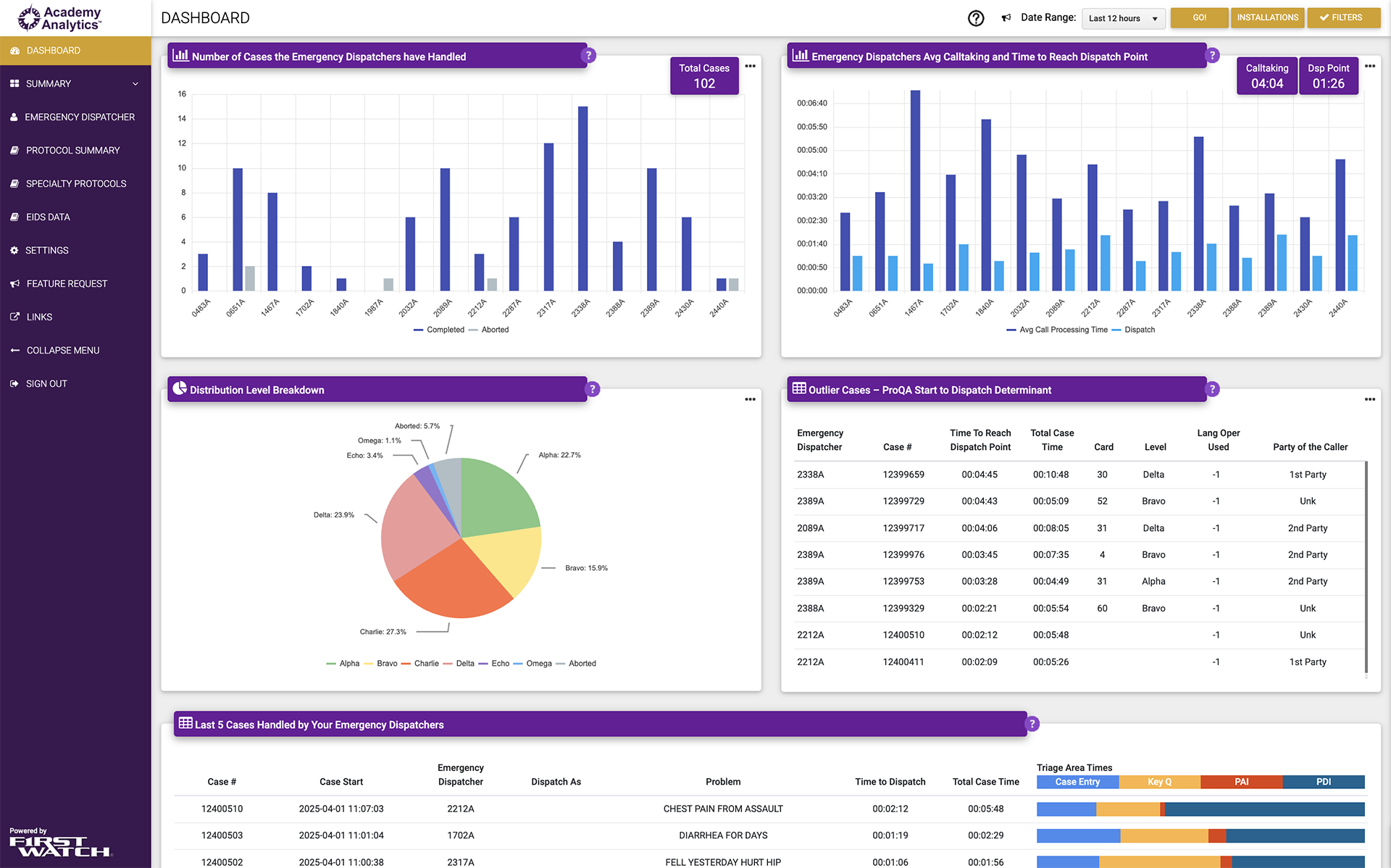Open the Emergency Dispatcher section in the sidebar
This screenshot has width=1391, height=868.
click(80, 117)
